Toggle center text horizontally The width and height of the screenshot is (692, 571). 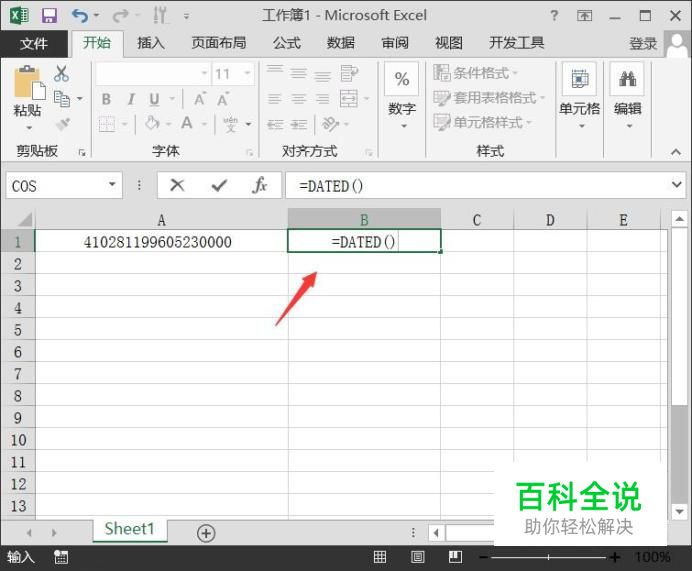point(299,99)
